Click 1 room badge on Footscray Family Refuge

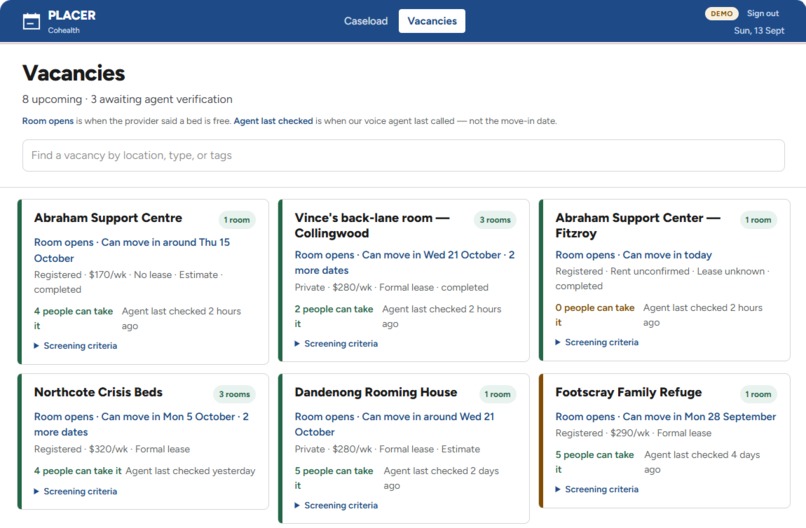tap(758, 394)
